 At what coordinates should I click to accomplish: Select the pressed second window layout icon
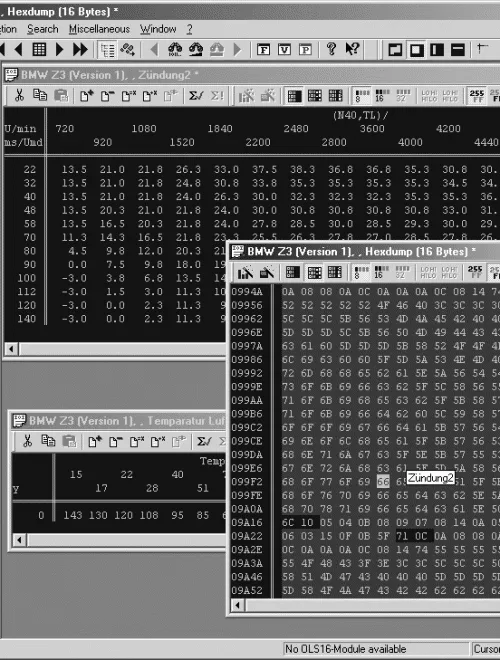coord(416,50)
